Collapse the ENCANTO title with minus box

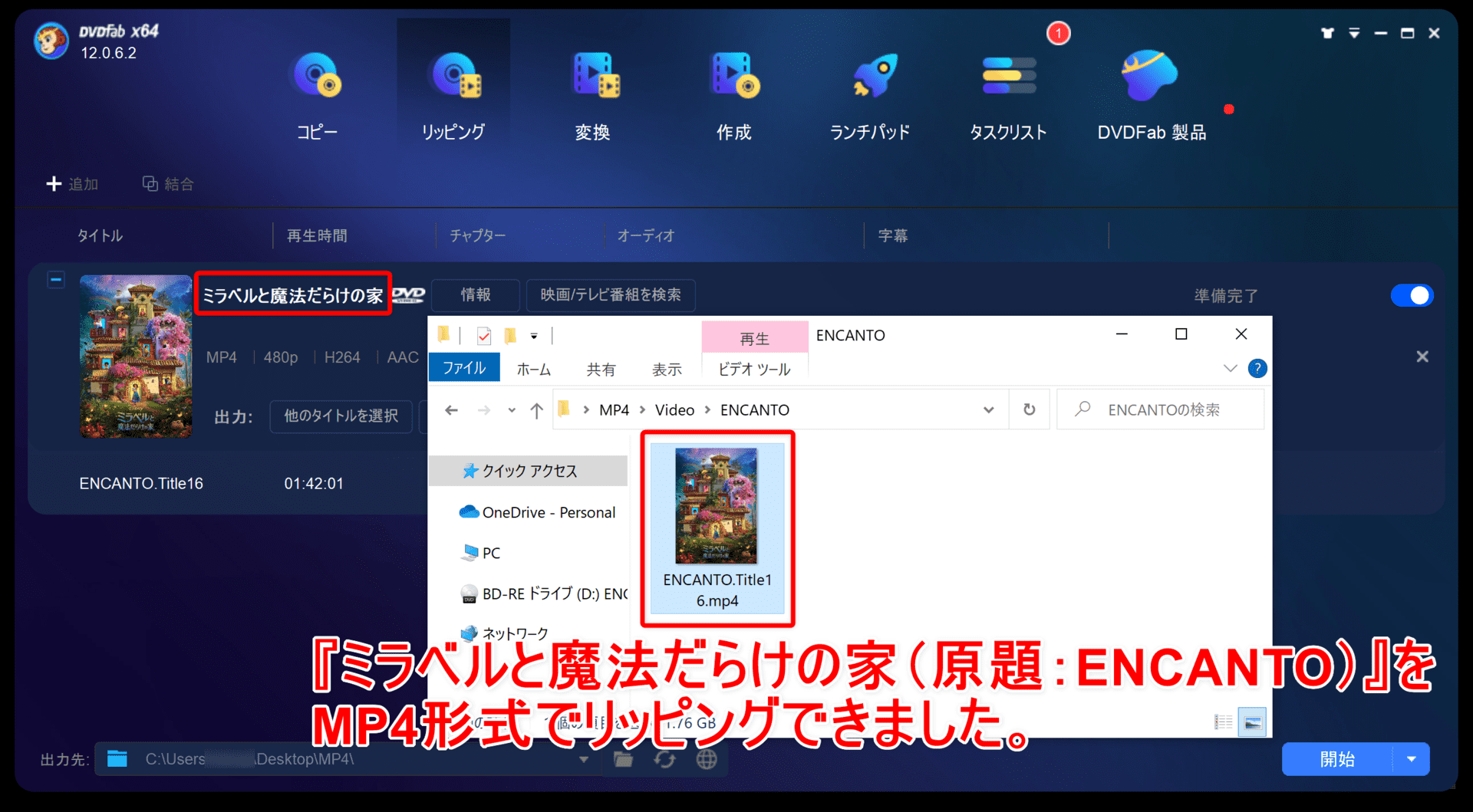coord(56,280)
